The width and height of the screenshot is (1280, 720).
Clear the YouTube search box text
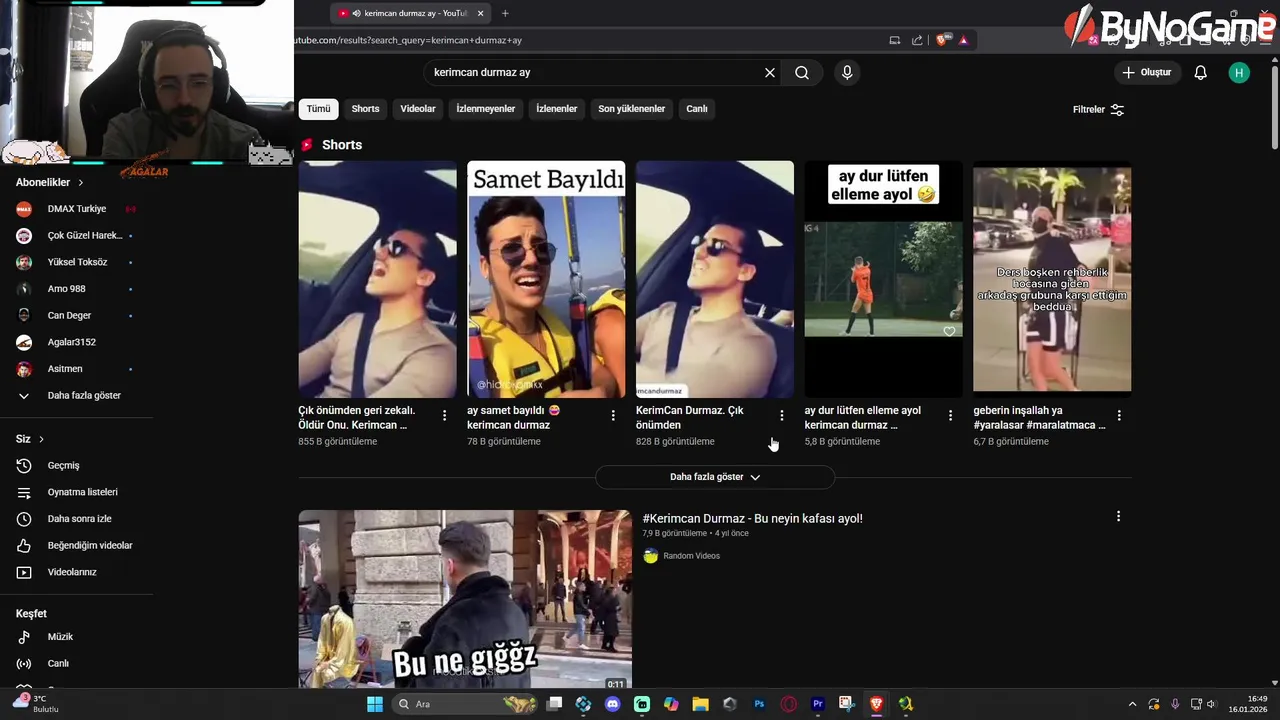coord(770,73)
